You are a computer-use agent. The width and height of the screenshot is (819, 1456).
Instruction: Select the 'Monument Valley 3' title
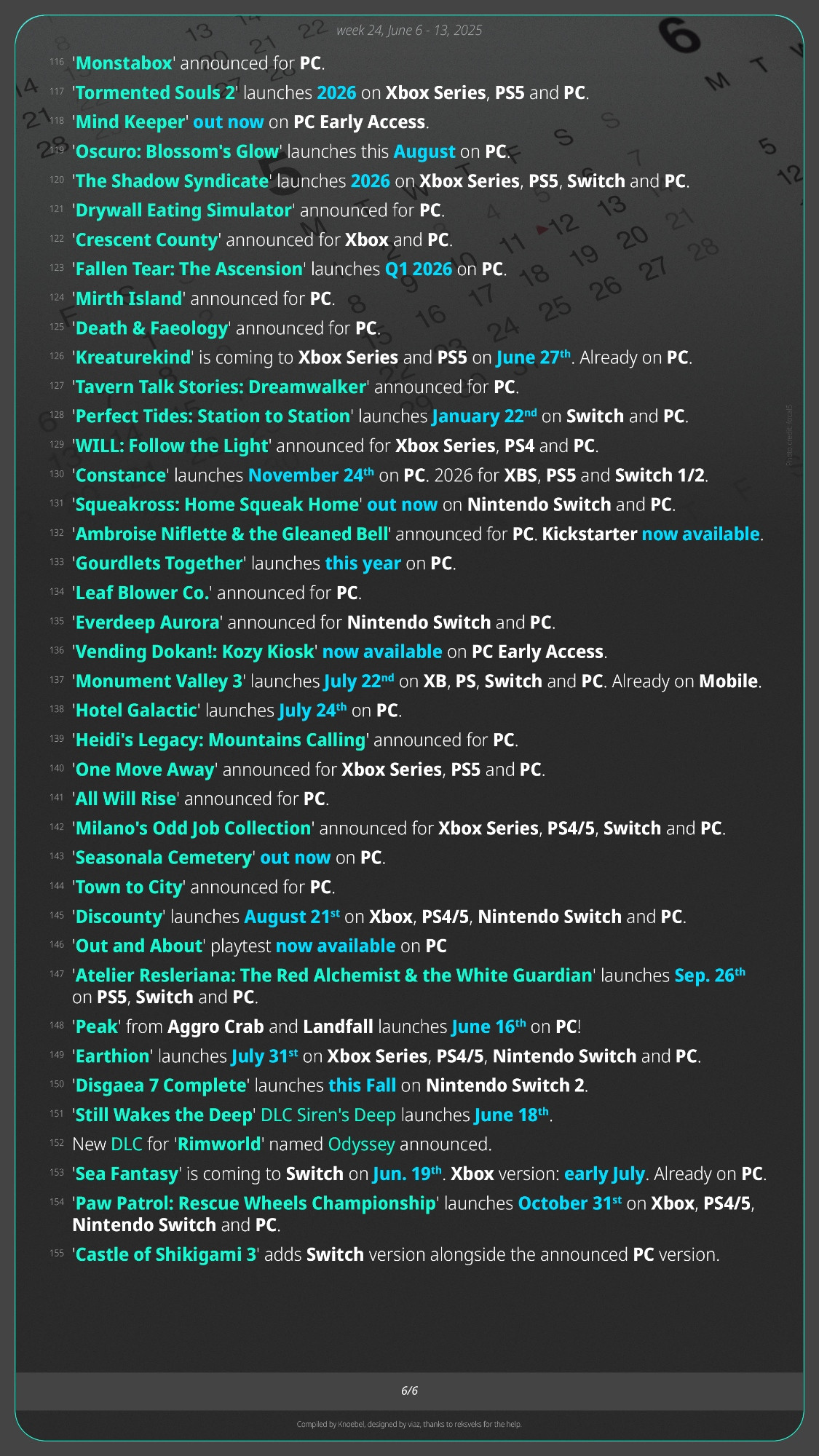click(159, 681)
